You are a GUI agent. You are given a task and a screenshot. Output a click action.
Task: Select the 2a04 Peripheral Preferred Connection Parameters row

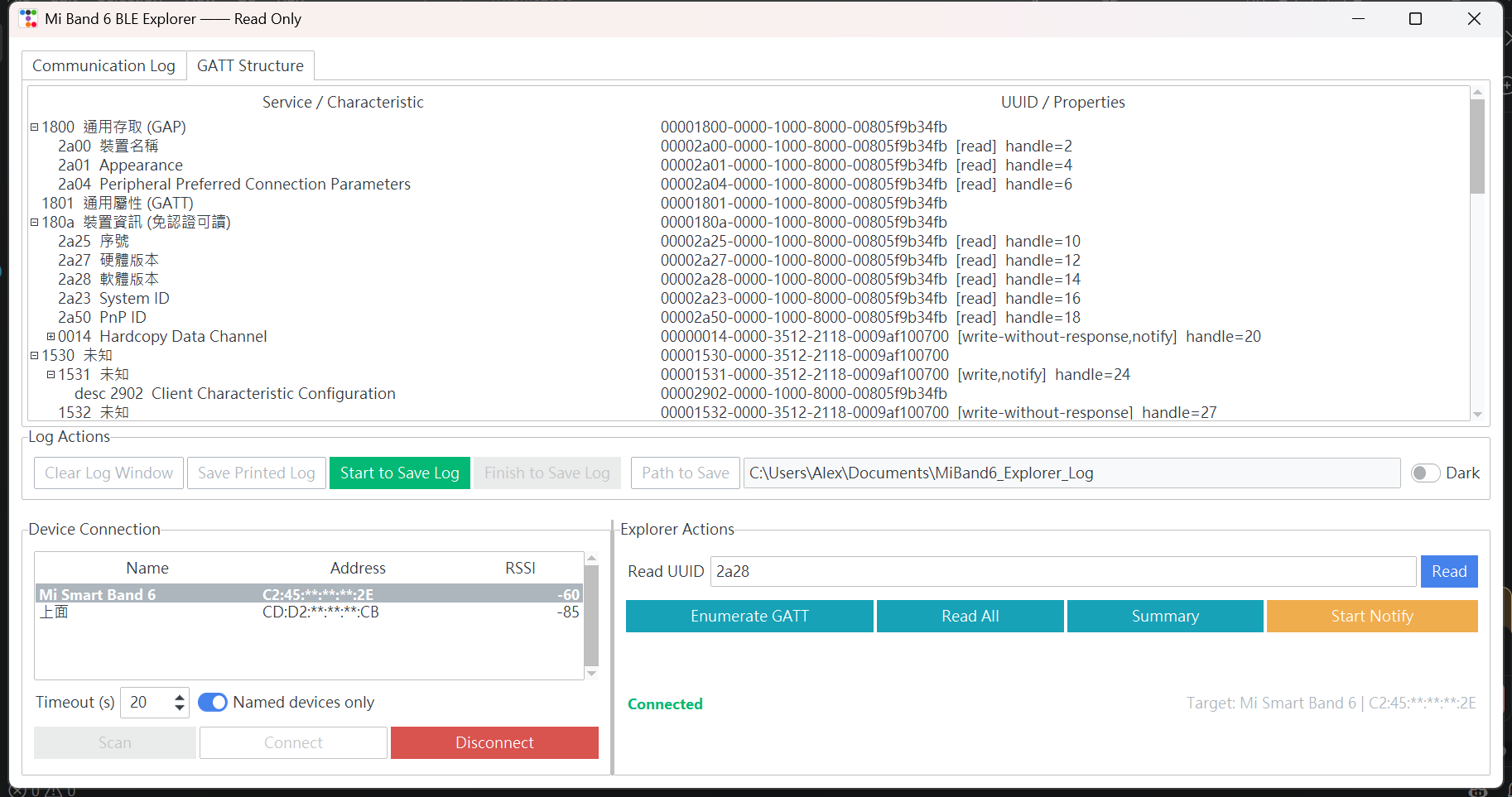click(x=749, y=184)
